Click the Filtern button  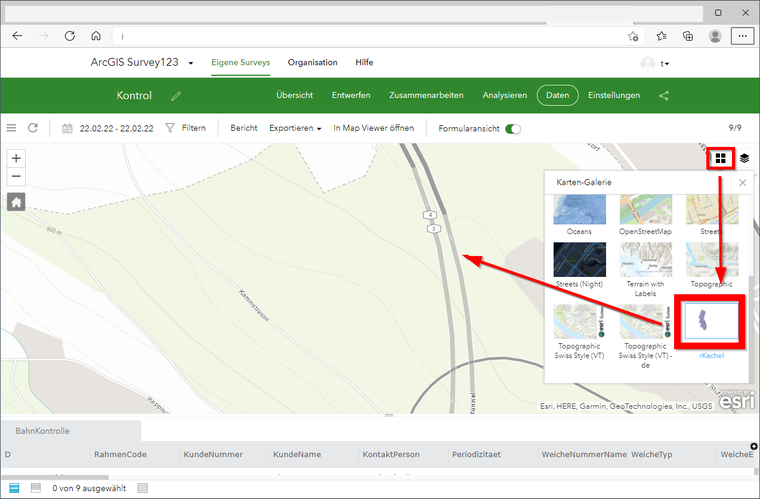click(186, 128)
